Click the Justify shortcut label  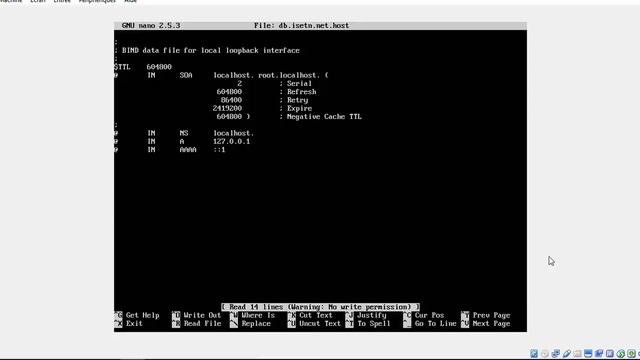[x=371, y=315]
